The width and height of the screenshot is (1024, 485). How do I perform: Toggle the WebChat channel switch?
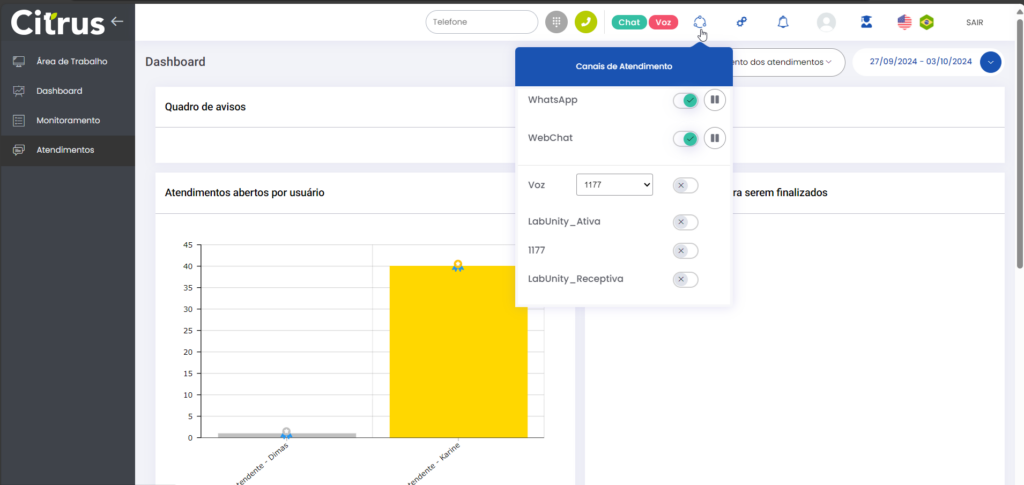[x=685, y=138]
